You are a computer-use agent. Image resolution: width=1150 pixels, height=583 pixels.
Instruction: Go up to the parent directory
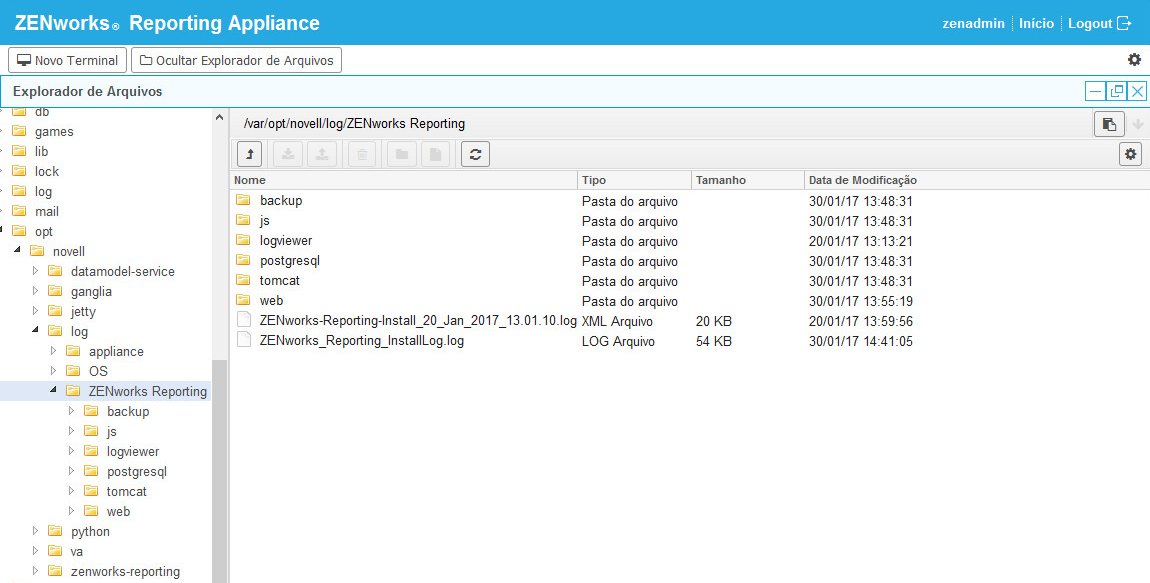click(249, 154)
